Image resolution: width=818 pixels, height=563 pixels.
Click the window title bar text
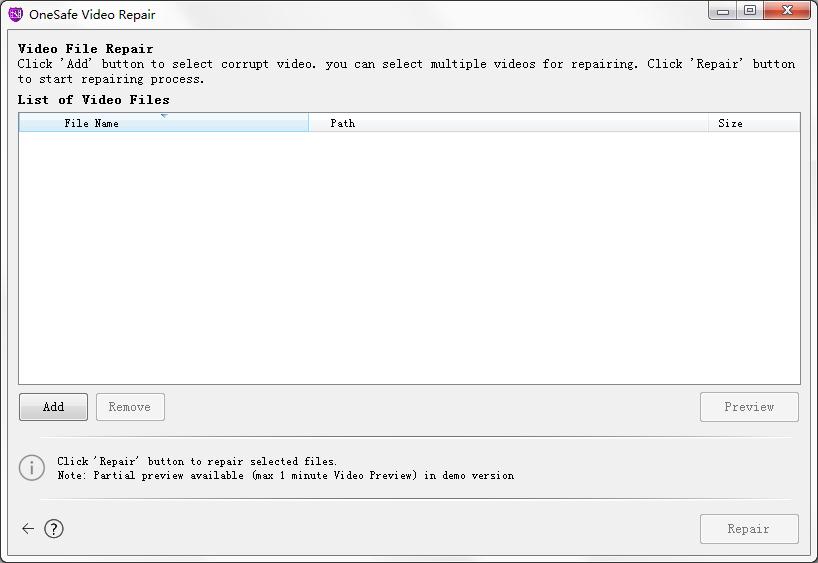point(92,15)
